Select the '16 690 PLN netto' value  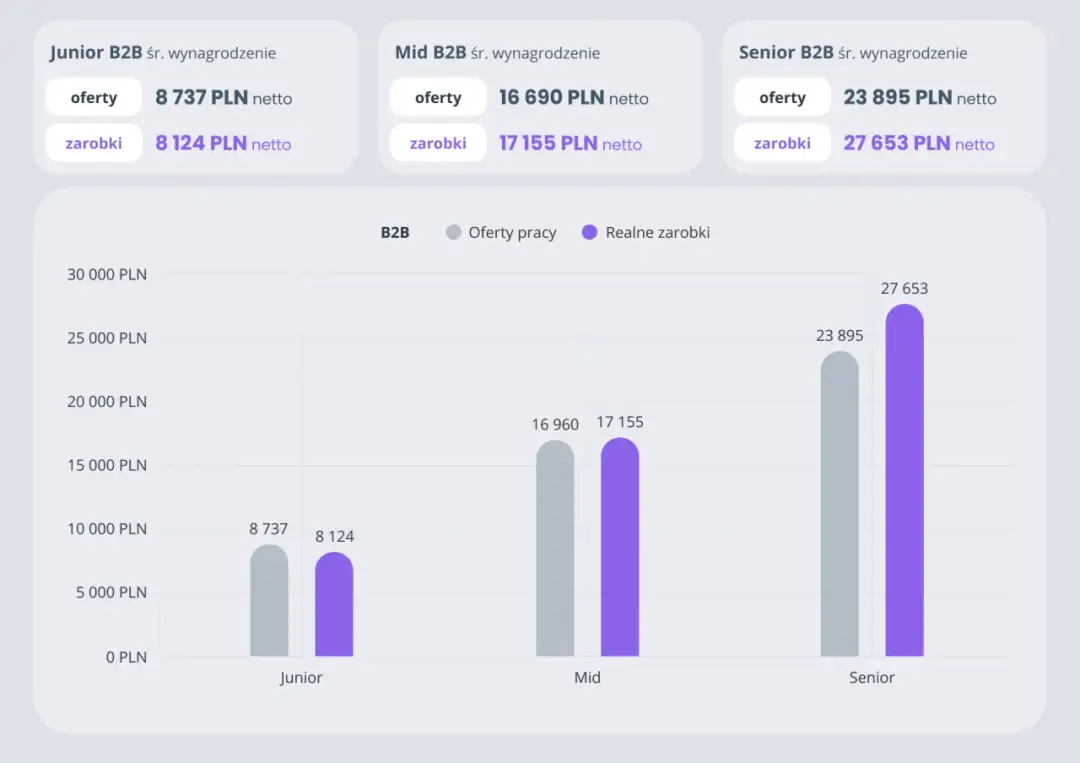pos(574,98)
